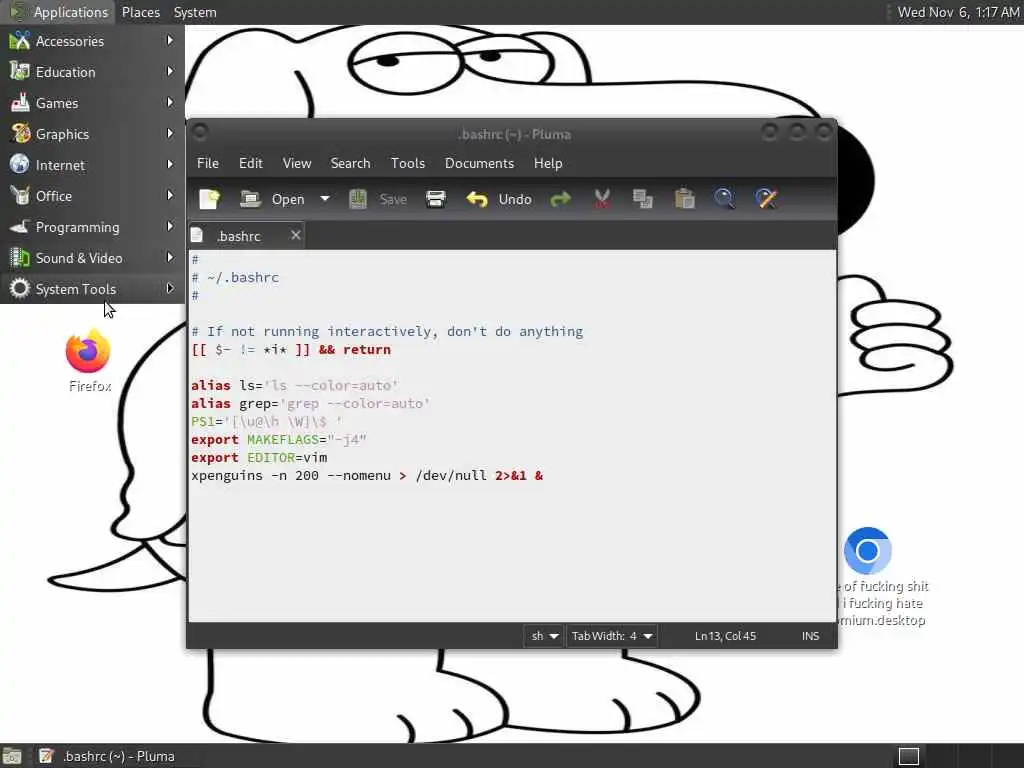The image size is (1024, 768).
Task: Expand the Education submenu
Action: 92,72
